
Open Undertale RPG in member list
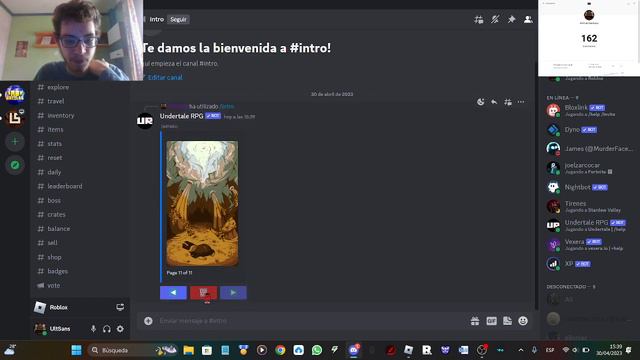click(x=589, y=225)
